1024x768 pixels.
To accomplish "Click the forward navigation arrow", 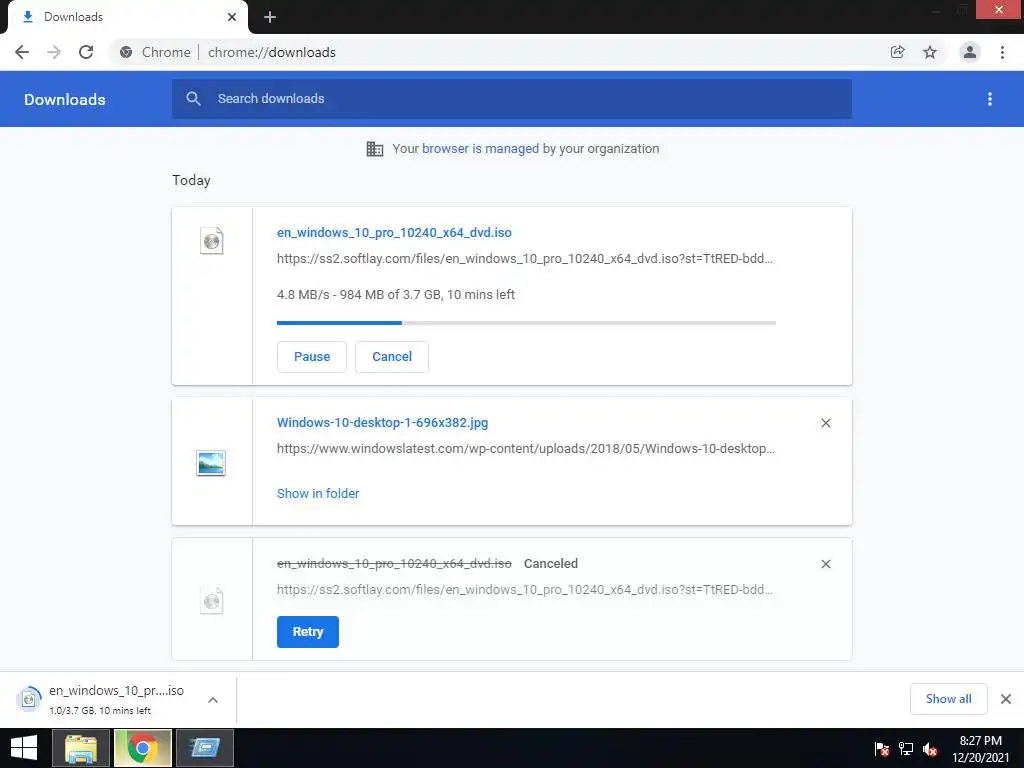I will tap(54, 52).
